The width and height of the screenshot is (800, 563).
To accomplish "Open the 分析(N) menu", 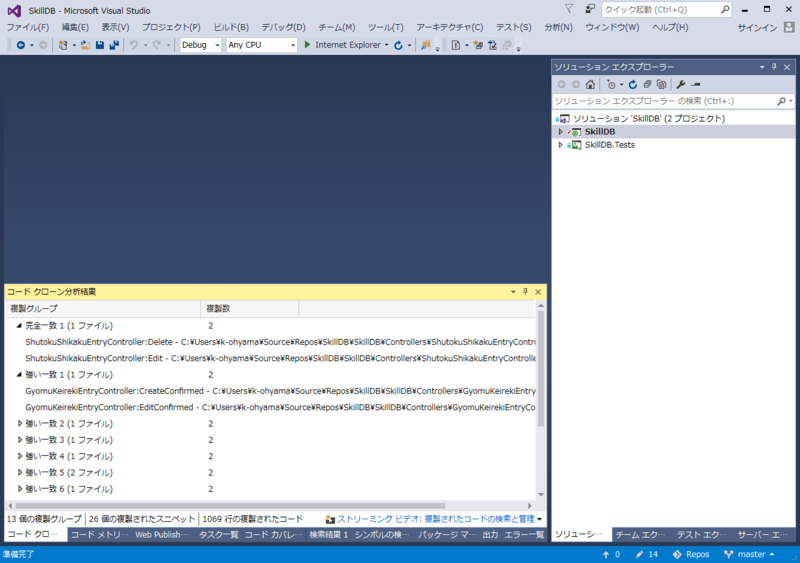I will [558, 27].
